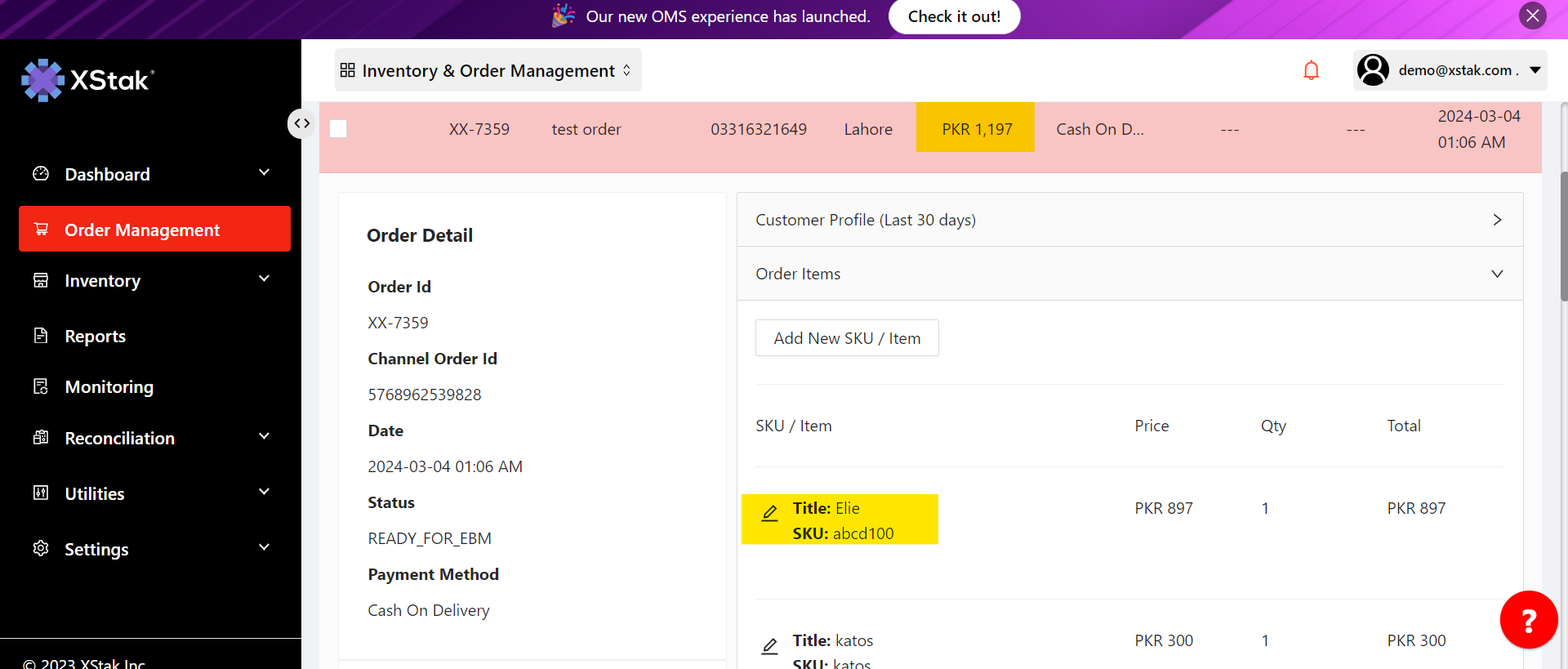Collapse the sidebar with the arrows toggle
The width and height of the screenshot is (1568, 669).
pyautogui.click(x=302, y=123)
